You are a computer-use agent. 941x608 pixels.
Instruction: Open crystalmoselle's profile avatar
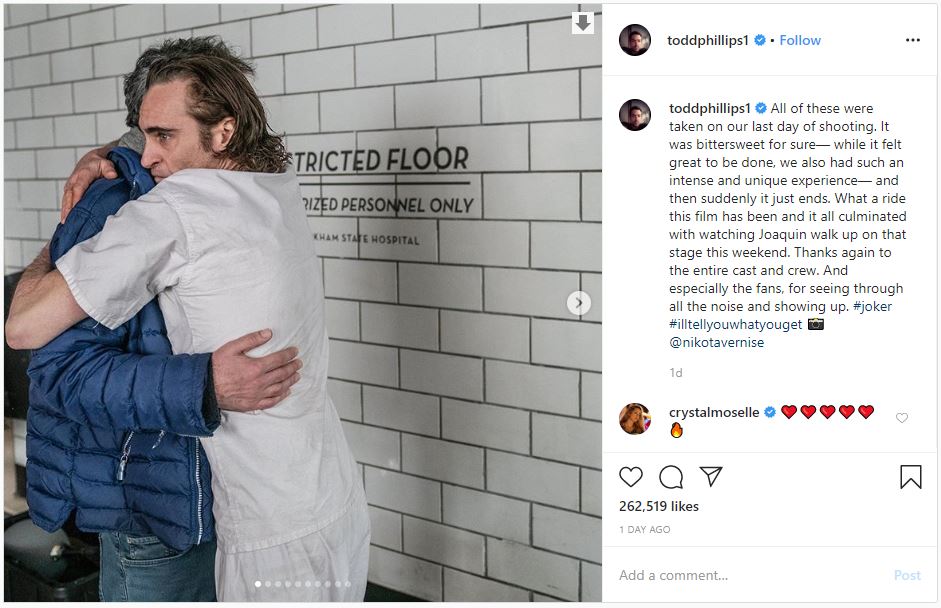(x=635, y=418)
